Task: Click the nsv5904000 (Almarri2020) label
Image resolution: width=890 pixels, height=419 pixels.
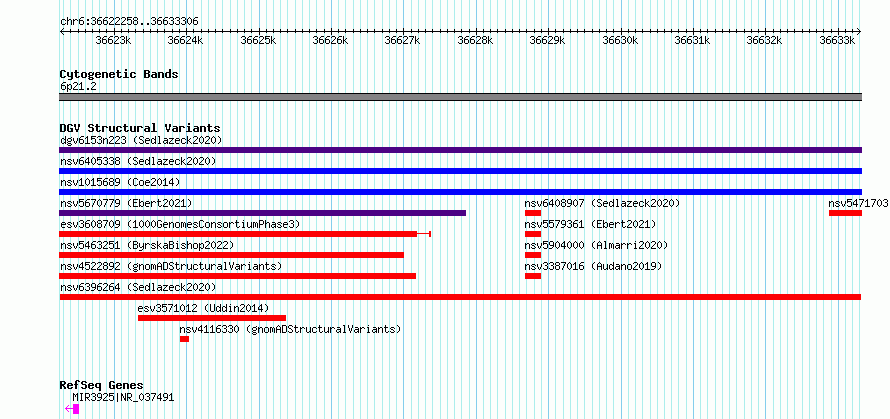Action: point(597,245)
